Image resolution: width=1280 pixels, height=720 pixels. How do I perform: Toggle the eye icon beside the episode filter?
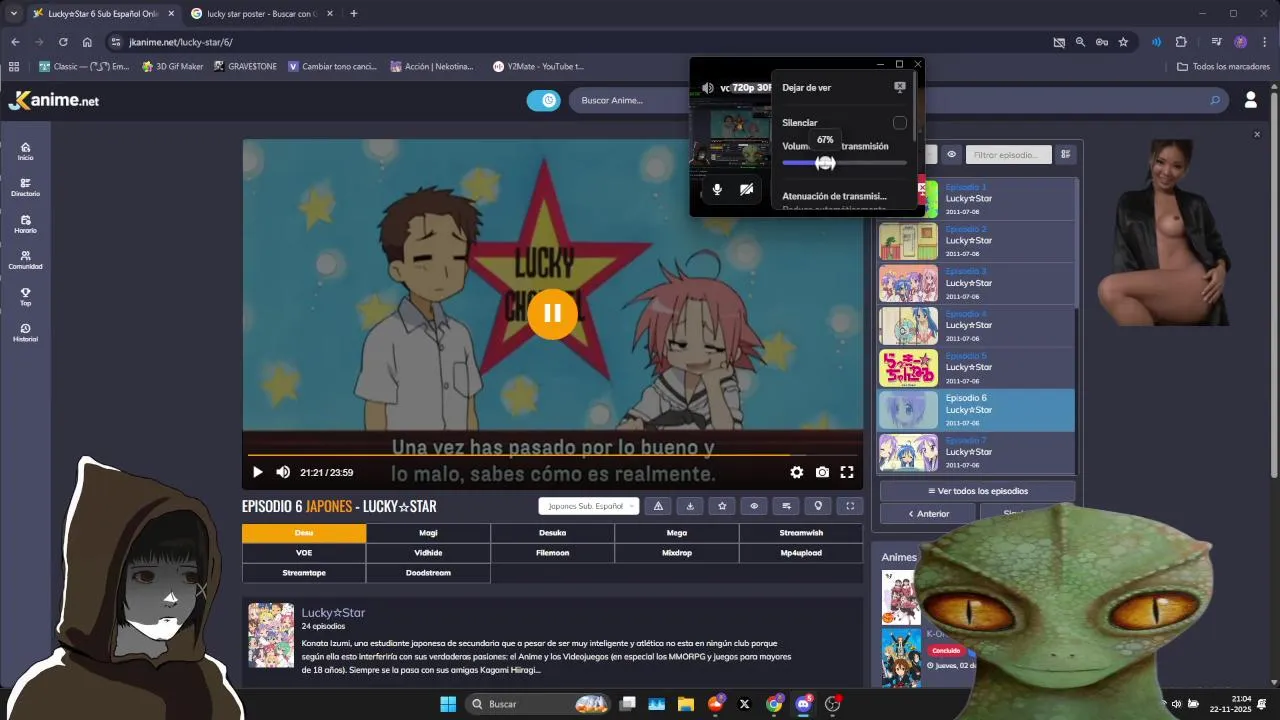[x=951, y=154]
